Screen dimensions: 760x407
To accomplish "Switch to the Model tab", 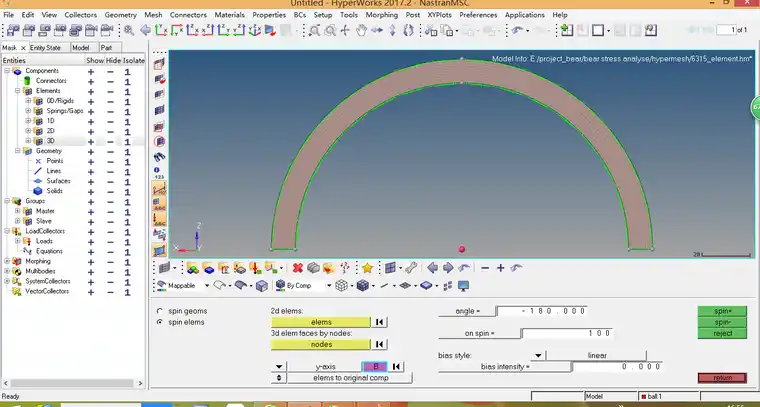I will click(80, 47).
